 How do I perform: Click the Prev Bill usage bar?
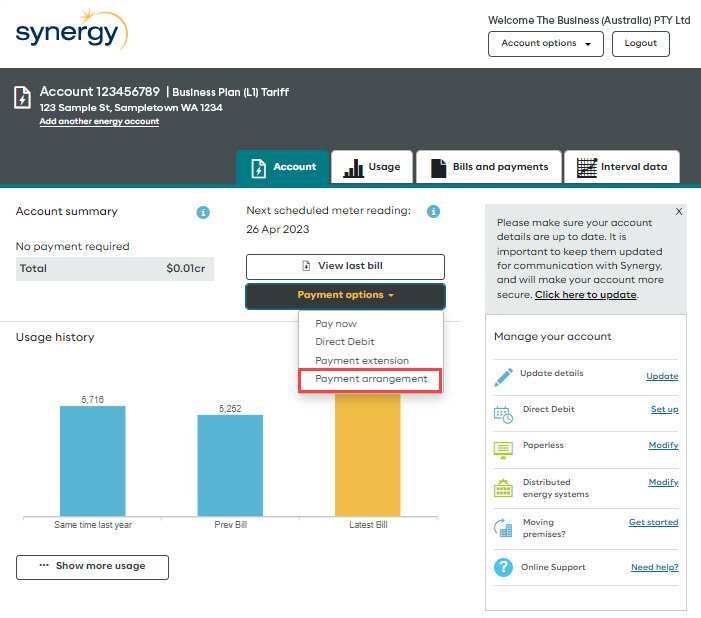(x=230, y=466)
